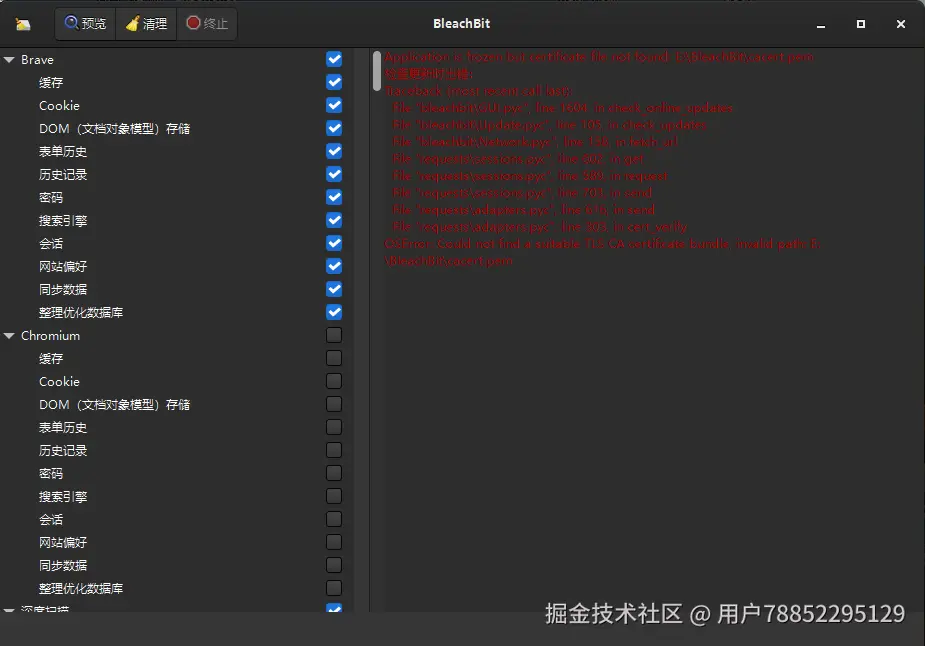Select 密码 under Chromium
925x646 pixels.
click(51, 474)
